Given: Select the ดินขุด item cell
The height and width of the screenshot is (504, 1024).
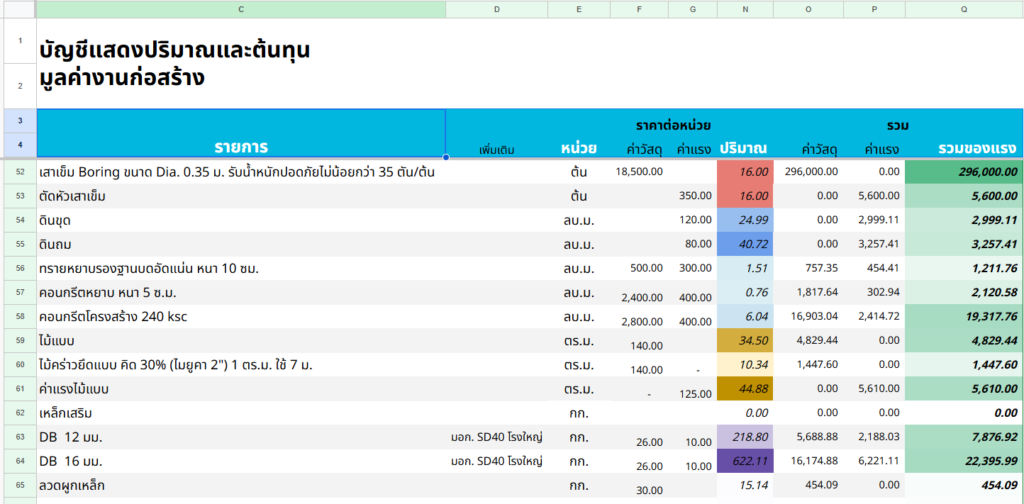Looking at the screenshot, I should [241, 221].
